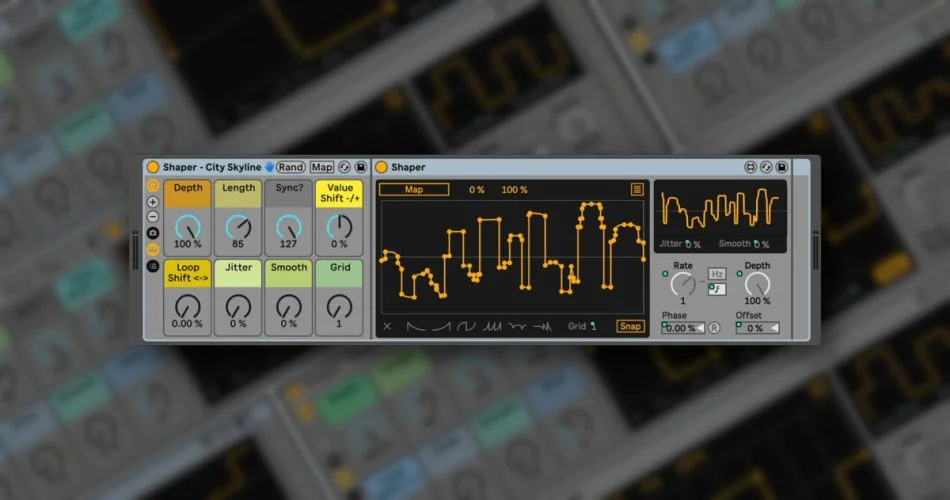Click the Shaper Rate knob
950x500 pixels.
[683, 284]
